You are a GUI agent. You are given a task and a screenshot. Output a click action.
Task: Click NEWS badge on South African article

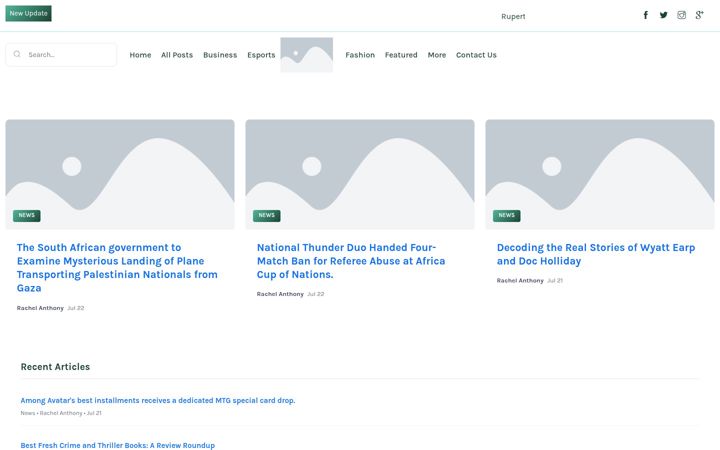(x=27, y=215)
